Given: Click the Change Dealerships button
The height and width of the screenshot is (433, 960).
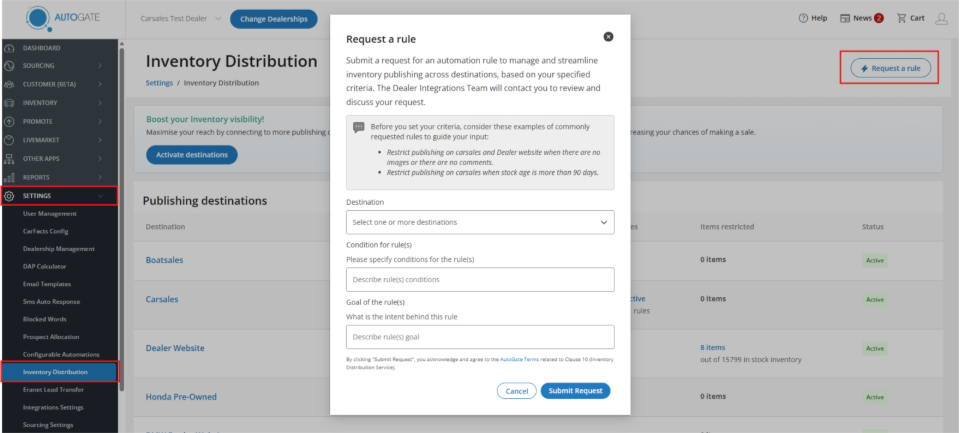Looking at the screenshot, I should click(273, 18).
